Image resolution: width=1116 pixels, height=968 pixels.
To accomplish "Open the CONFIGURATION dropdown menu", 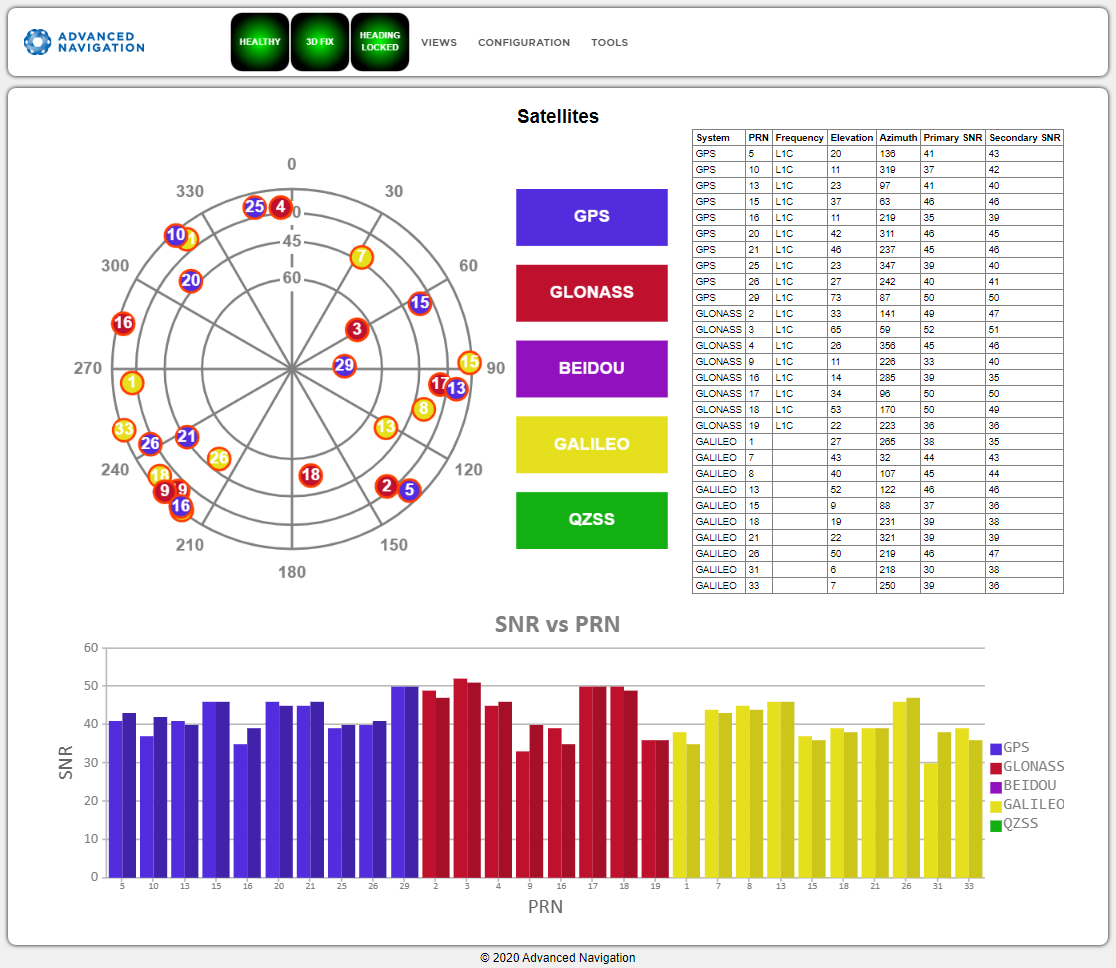I will pyautogui.click(x=524, y=43).
